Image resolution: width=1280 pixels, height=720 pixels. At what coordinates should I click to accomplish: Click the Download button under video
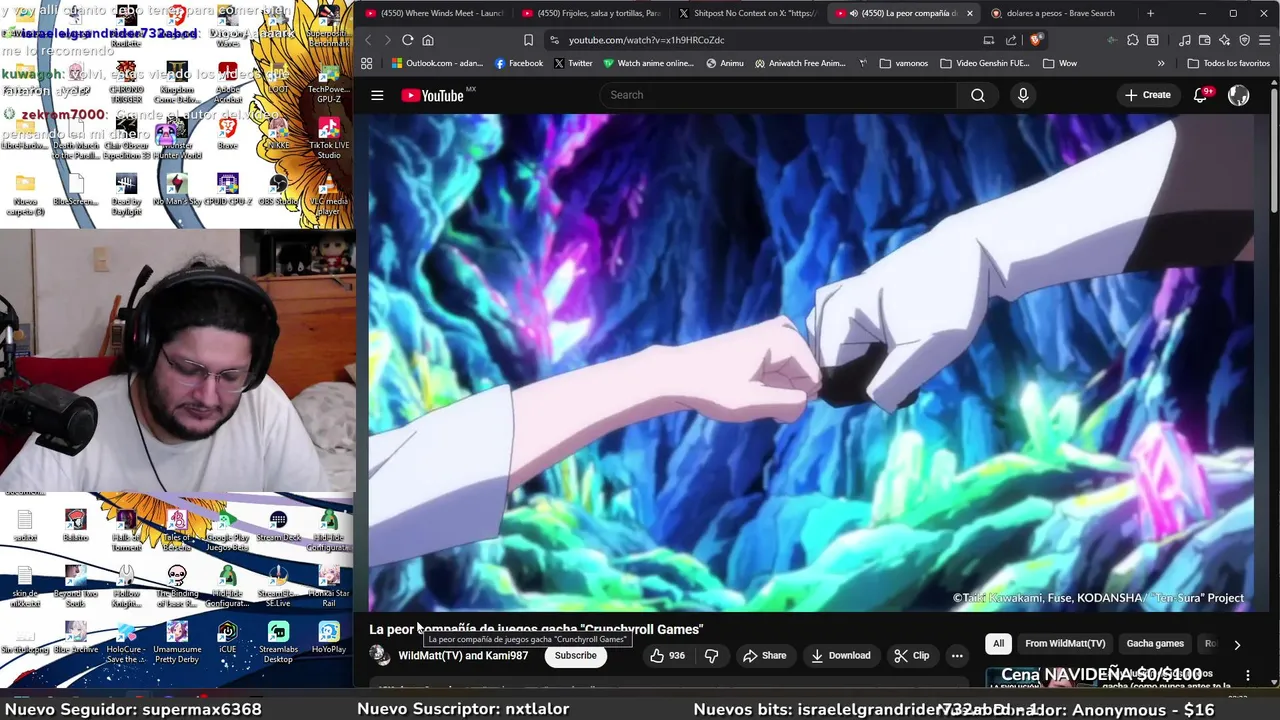point(840,655)
